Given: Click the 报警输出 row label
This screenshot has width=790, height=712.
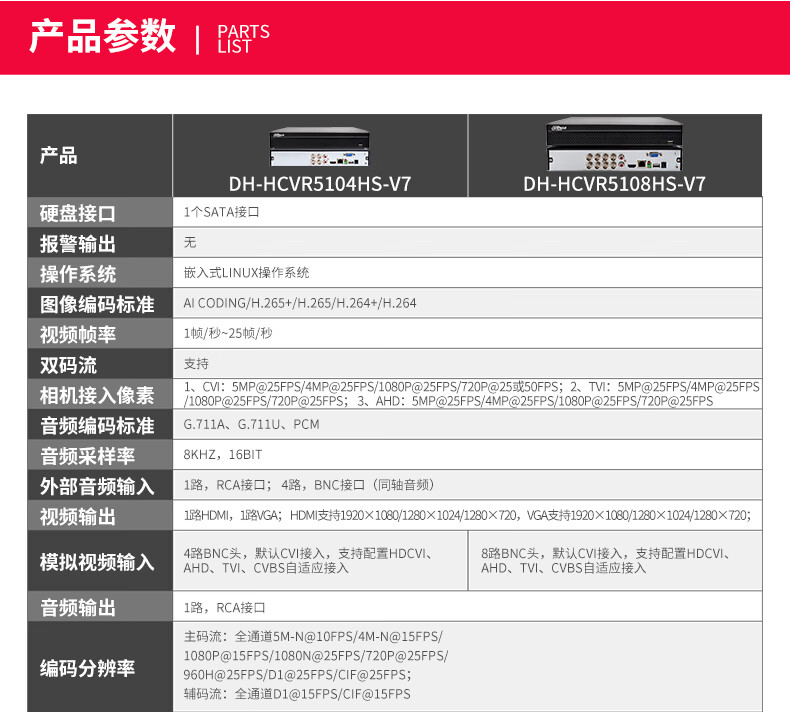Looking at the screenshot, I should pos(78,244).
